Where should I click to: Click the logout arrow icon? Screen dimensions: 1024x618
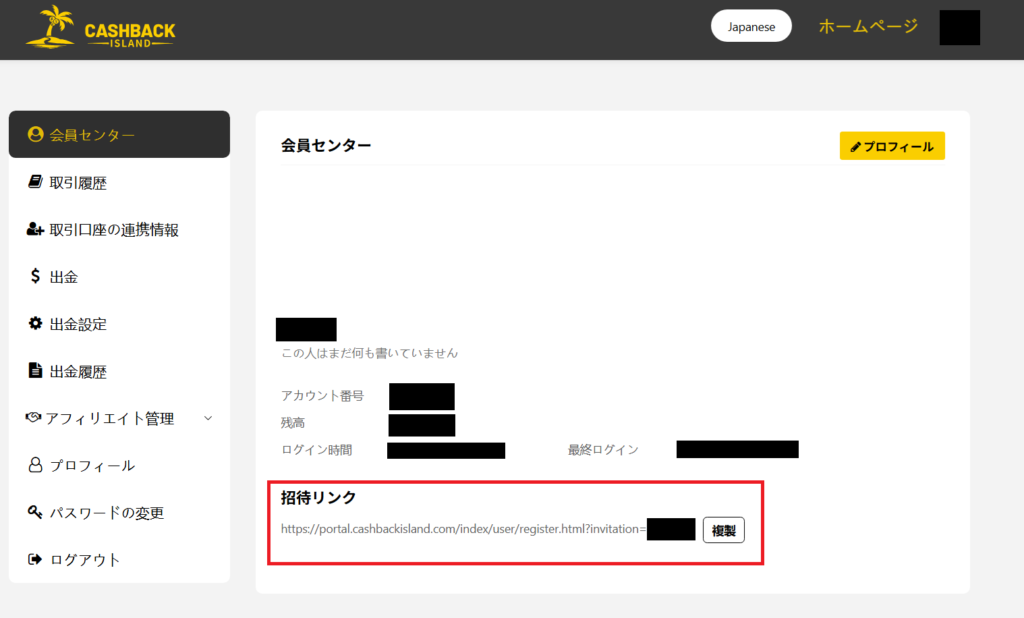pos(36,559)
